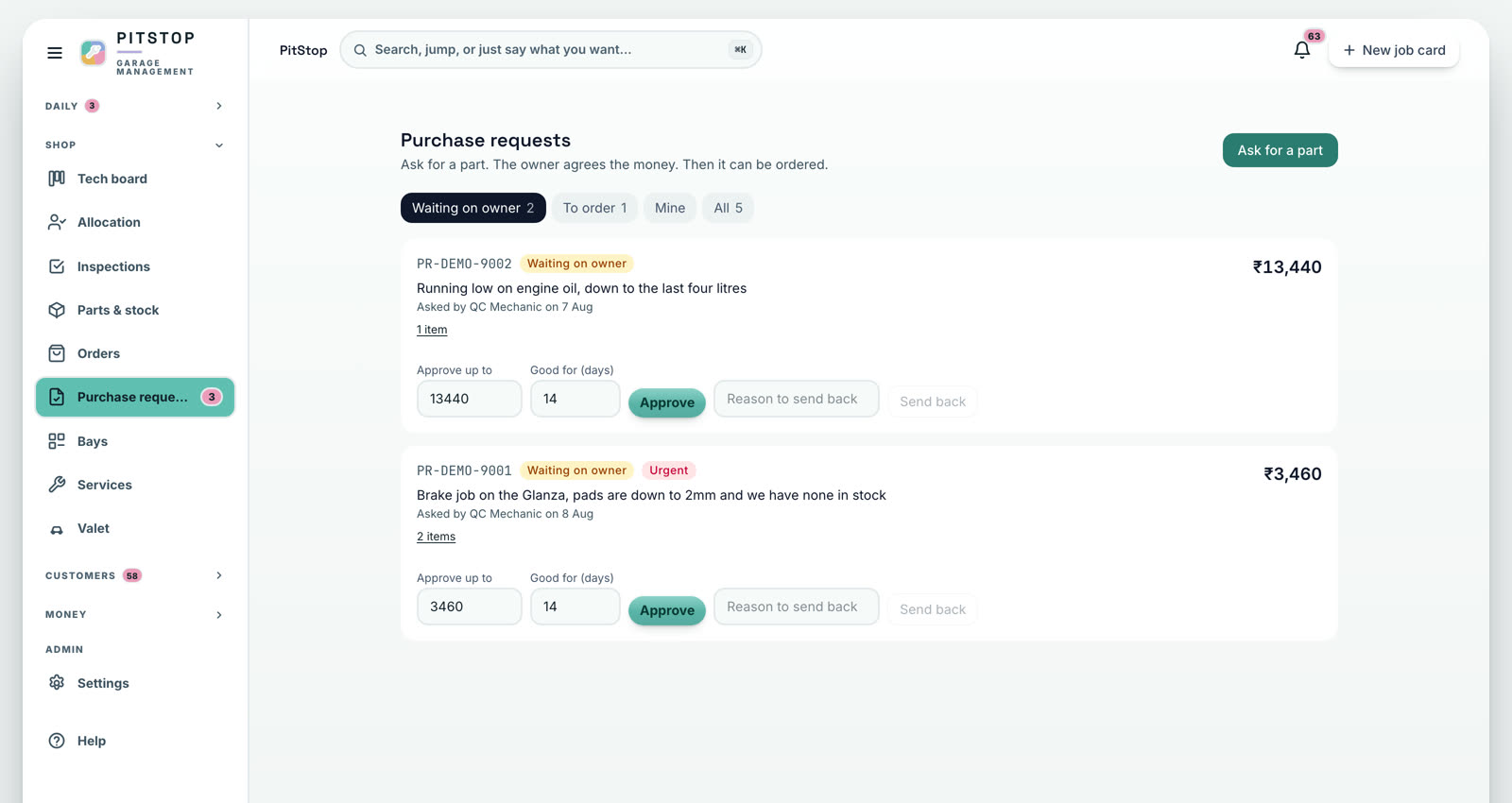Open the 1 item link
The width and height of the screenshot is (1512, 803).
432,330
